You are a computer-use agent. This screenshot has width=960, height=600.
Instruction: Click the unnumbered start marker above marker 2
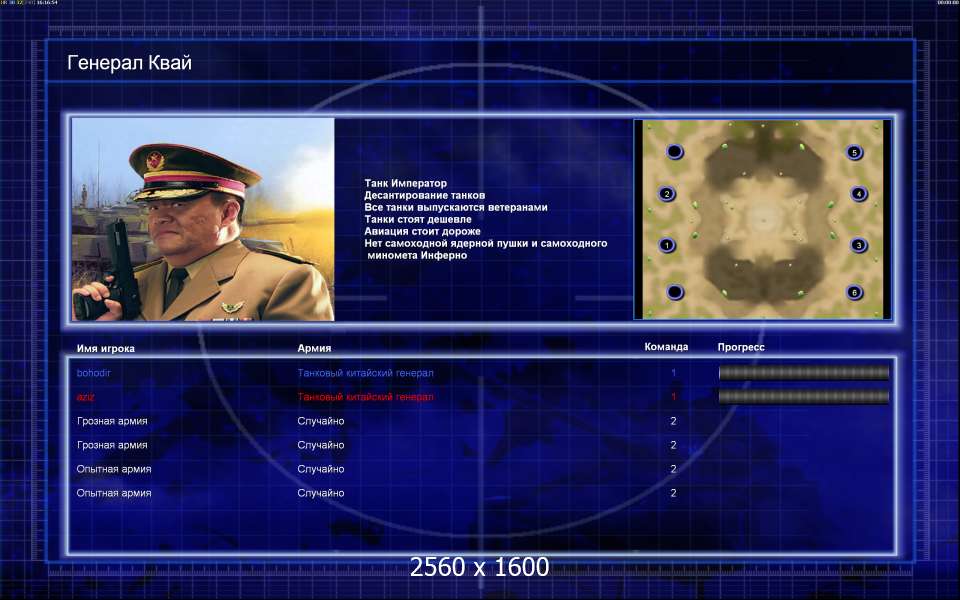click(x=674, y=151)
